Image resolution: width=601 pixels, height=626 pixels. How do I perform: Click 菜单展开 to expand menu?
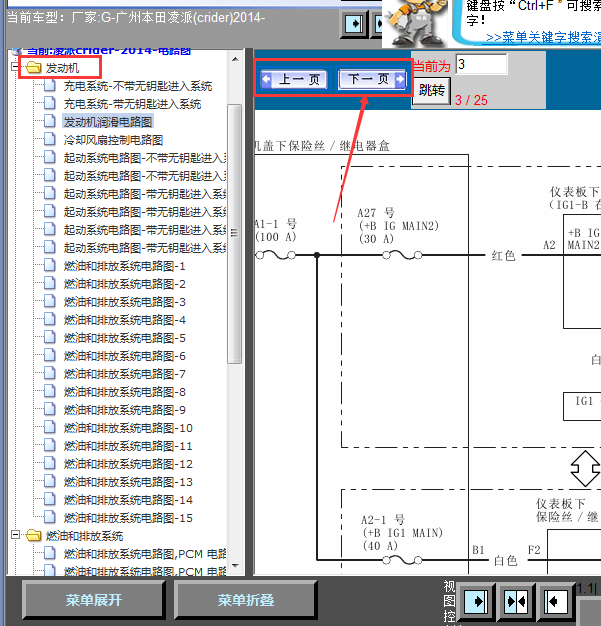[x=93, y=600]
